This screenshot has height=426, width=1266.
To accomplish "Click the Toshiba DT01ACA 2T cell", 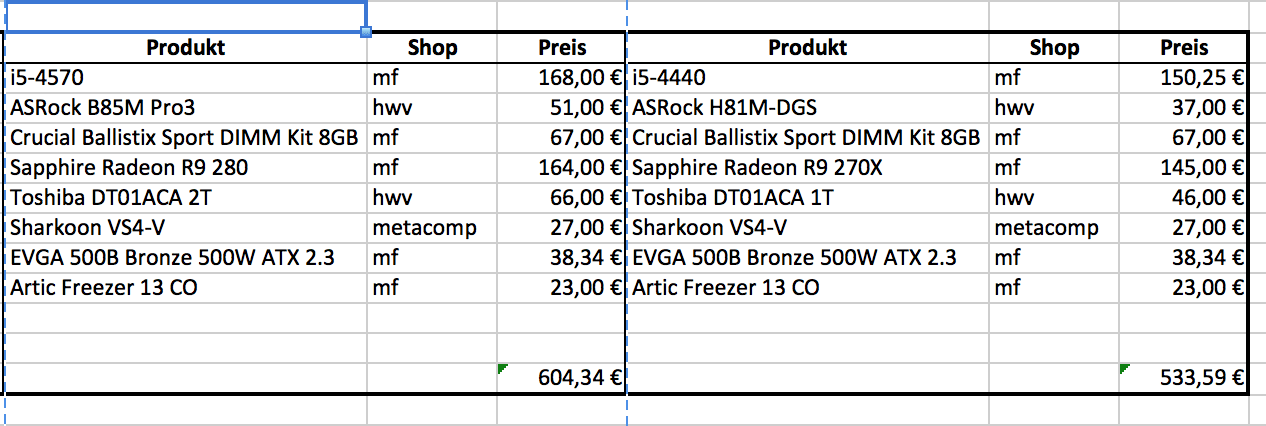I will (186, 197).
